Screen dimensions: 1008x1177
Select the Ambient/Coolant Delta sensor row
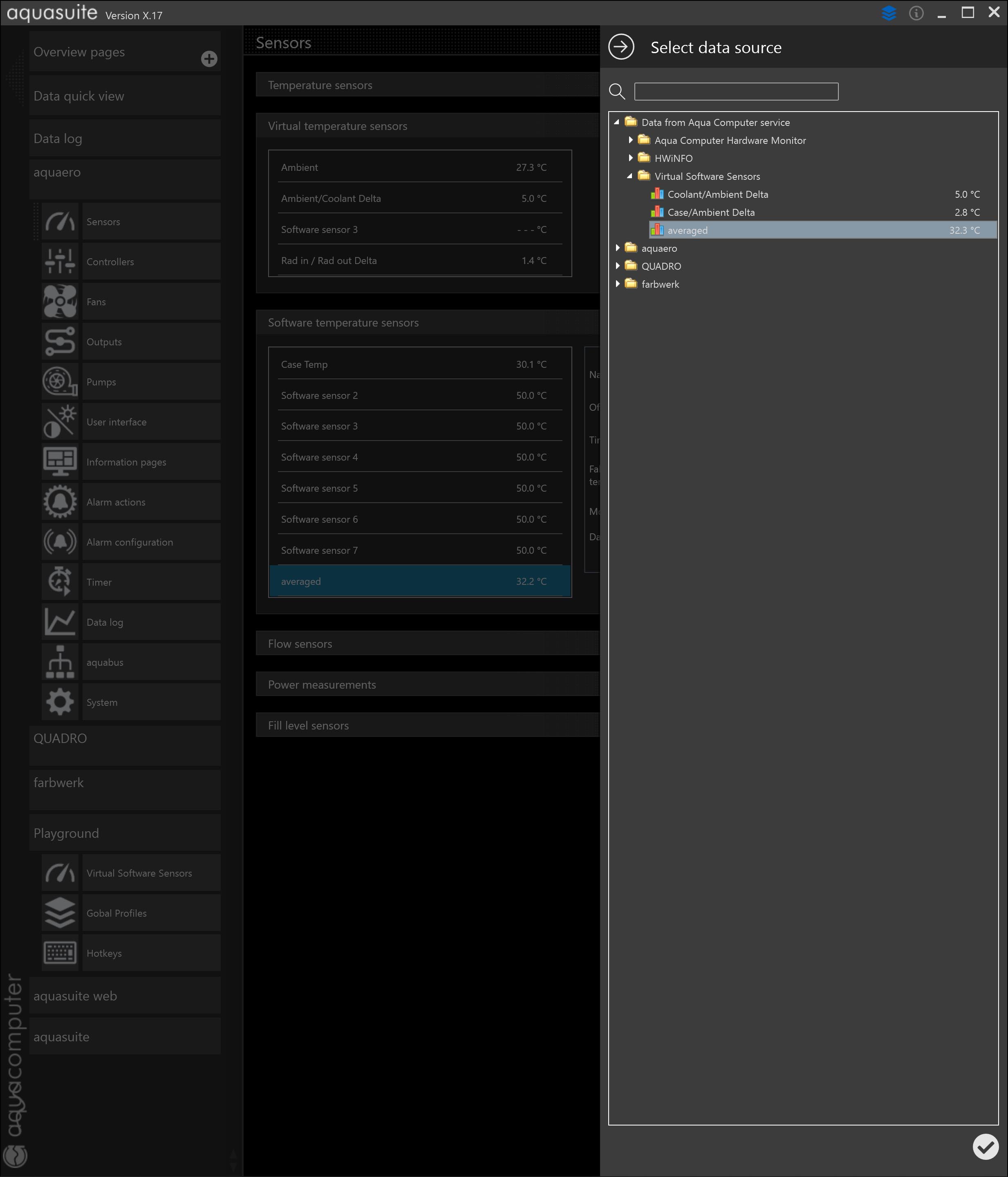420,198
